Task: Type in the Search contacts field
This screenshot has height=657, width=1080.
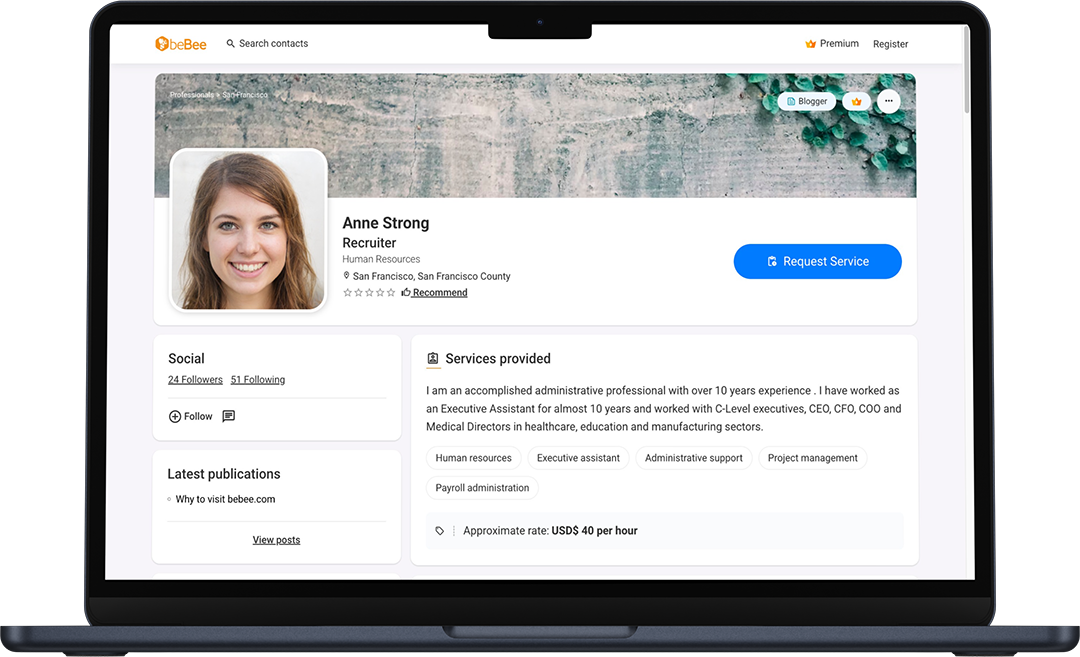Action: tap(273, 44)
